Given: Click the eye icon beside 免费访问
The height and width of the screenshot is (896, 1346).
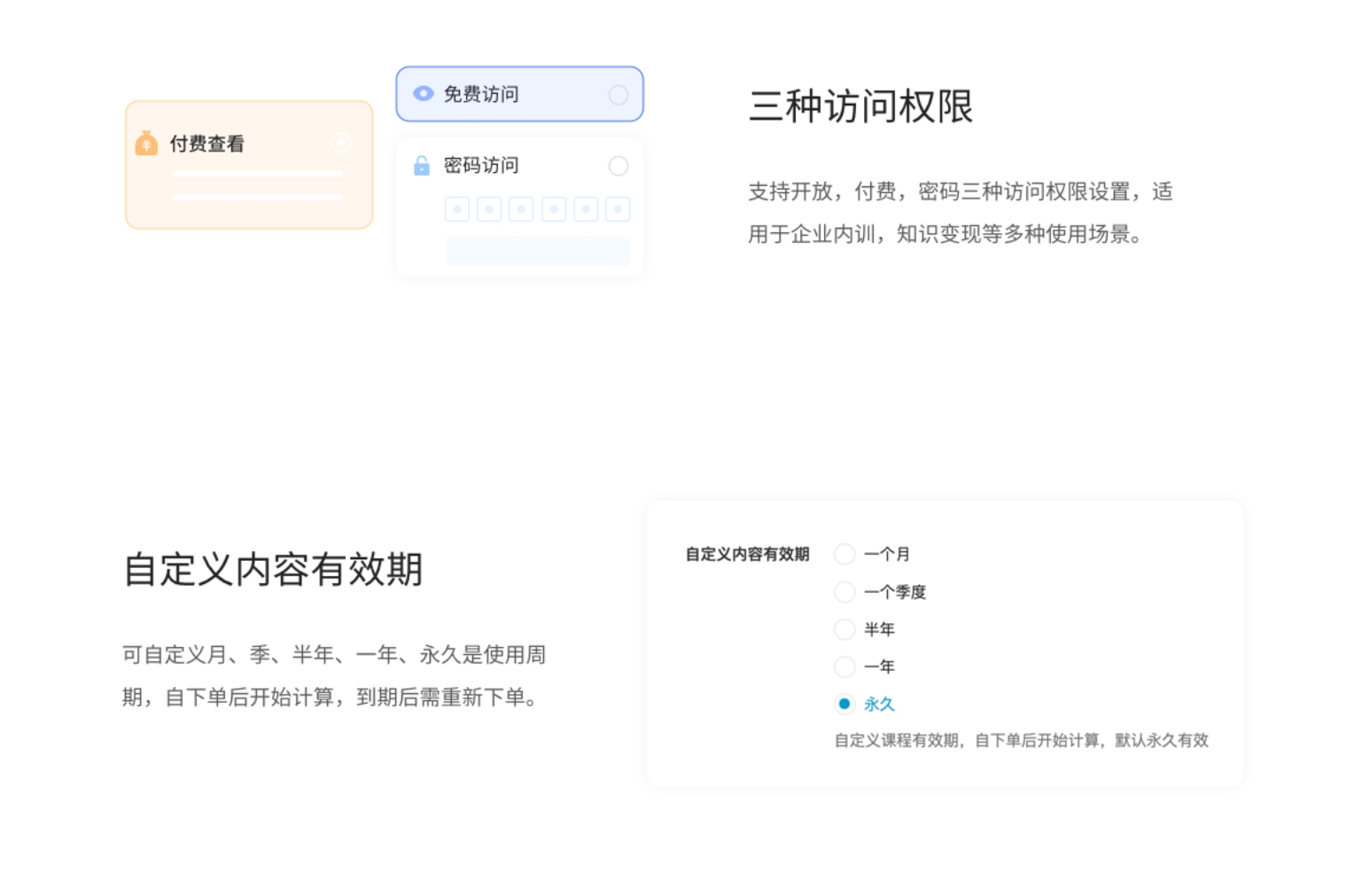Looking at the screenshot, I should [x=423, y=94].
